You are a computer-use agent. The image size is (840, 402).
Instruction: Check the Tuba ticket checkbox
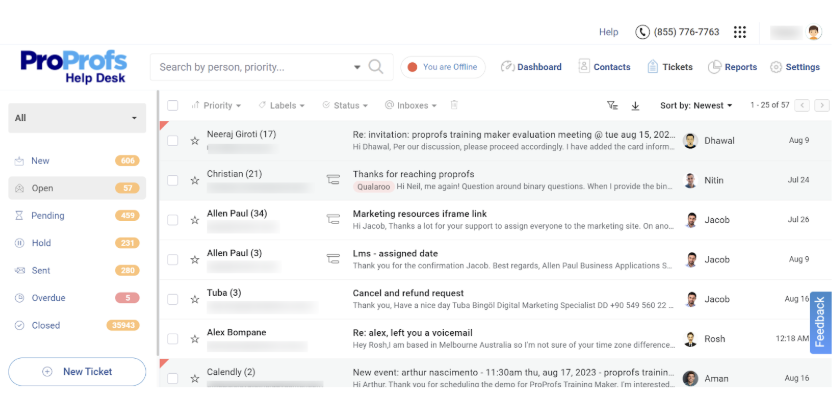172,300
